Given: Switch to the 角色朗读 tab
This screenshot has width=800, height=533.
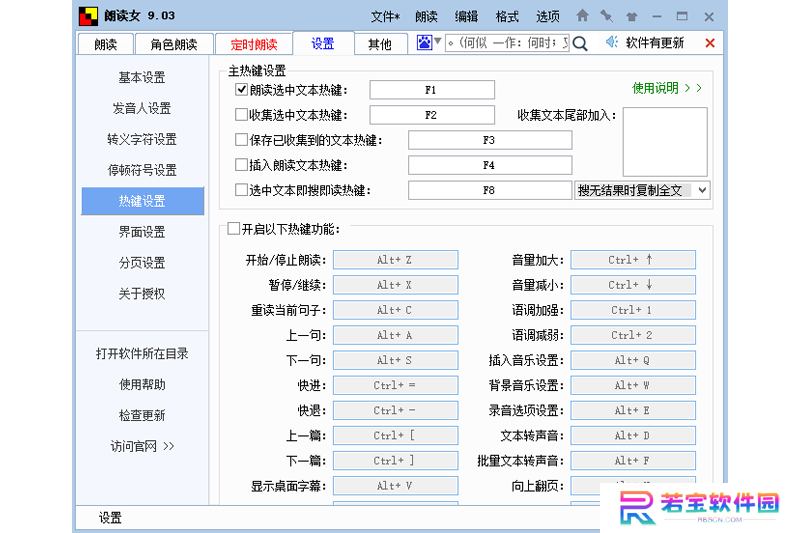Looking at the screenshot, I should pos(174,44).
